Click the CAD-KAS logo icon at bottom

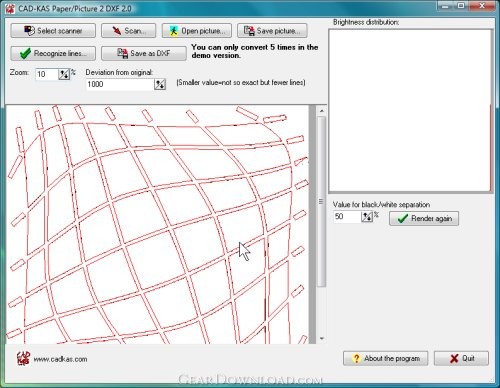[23, 359]
